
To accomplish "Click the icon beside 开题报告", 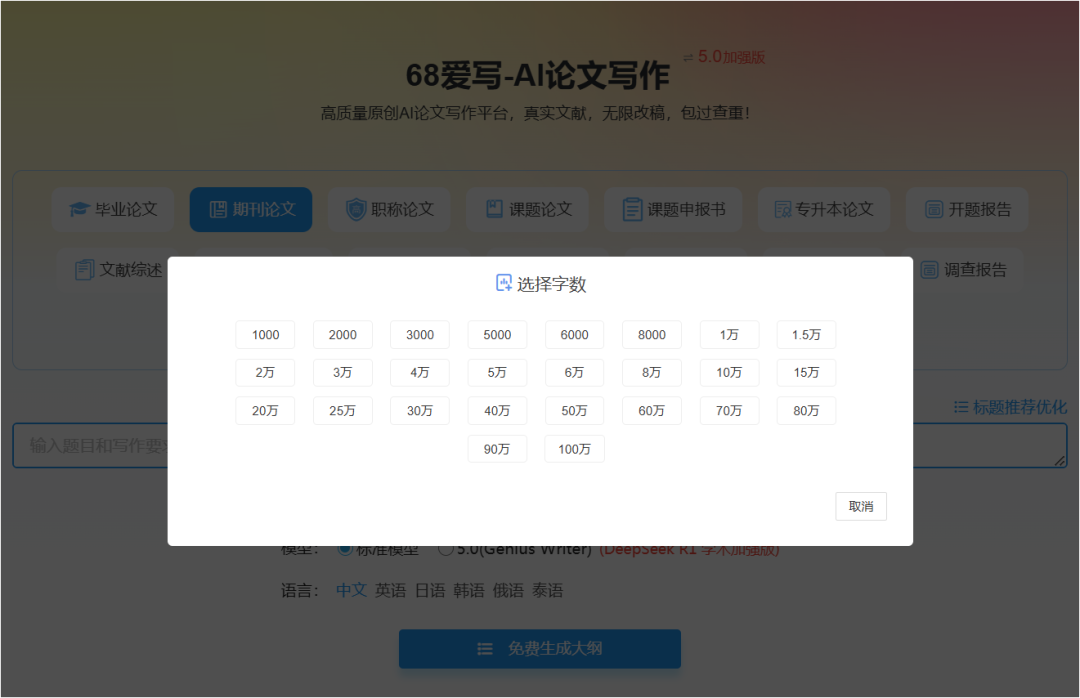I will click(934, 209).
